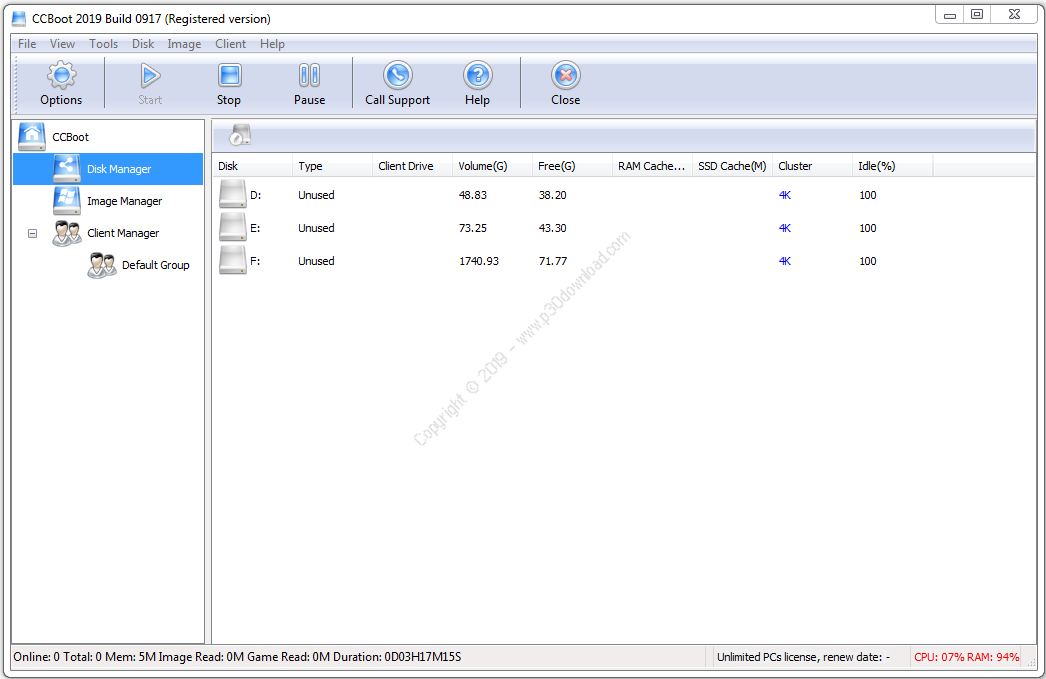The image size is (1046, 679).
Task: Select the Client Manager users icon
Action: (67, 233)
